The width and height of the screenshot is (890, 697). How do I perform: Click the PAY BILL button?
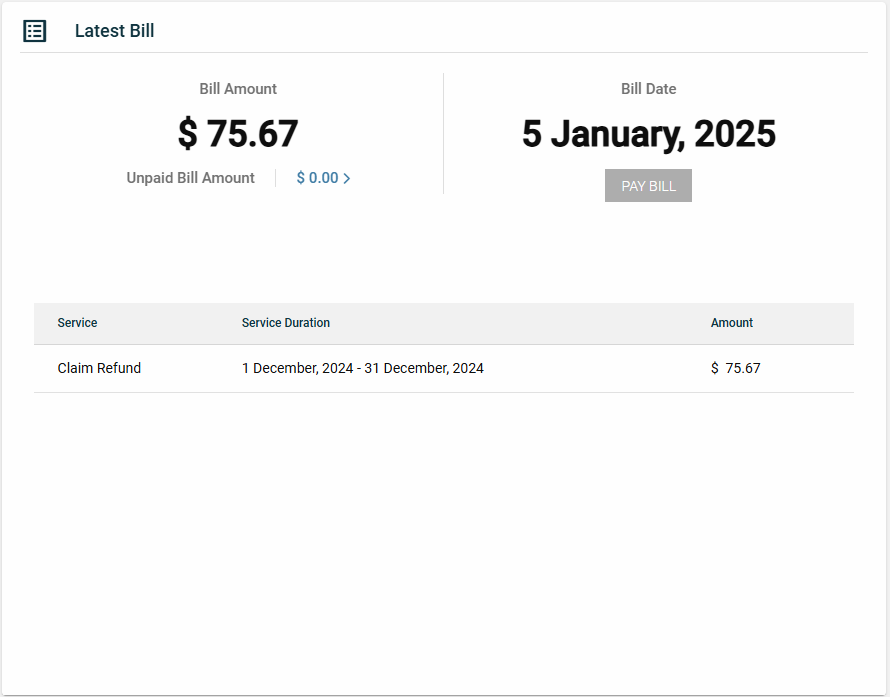pyautogui.click(x=648, y=185)
